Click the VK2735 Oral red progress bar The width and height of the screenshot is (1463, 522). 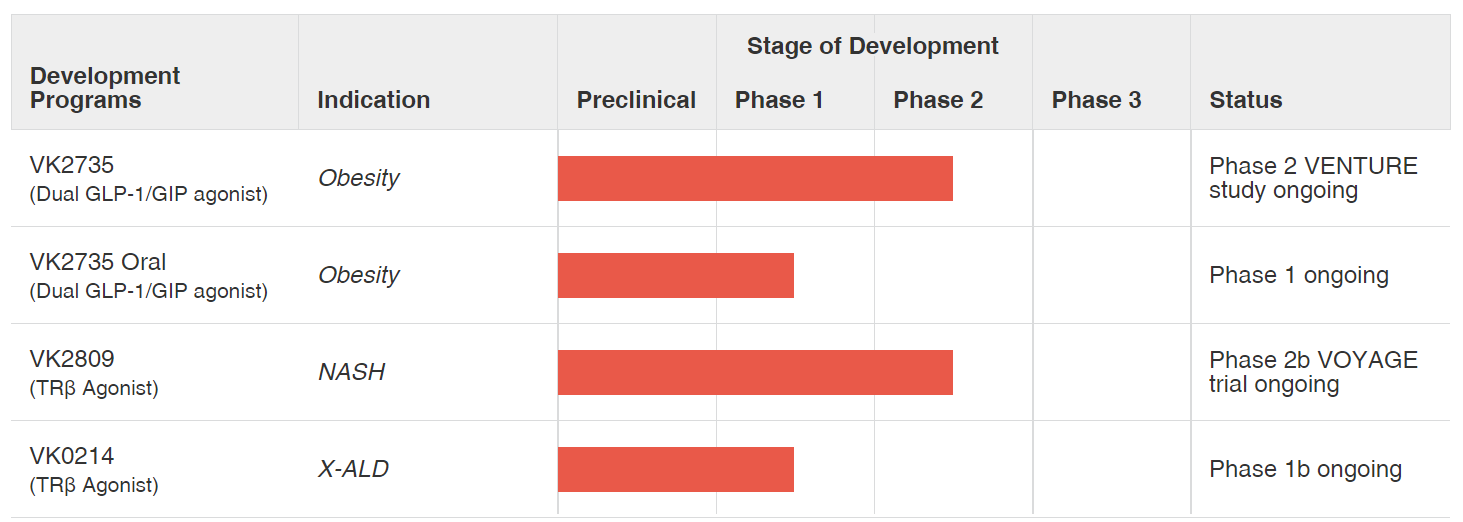[675, 275]
